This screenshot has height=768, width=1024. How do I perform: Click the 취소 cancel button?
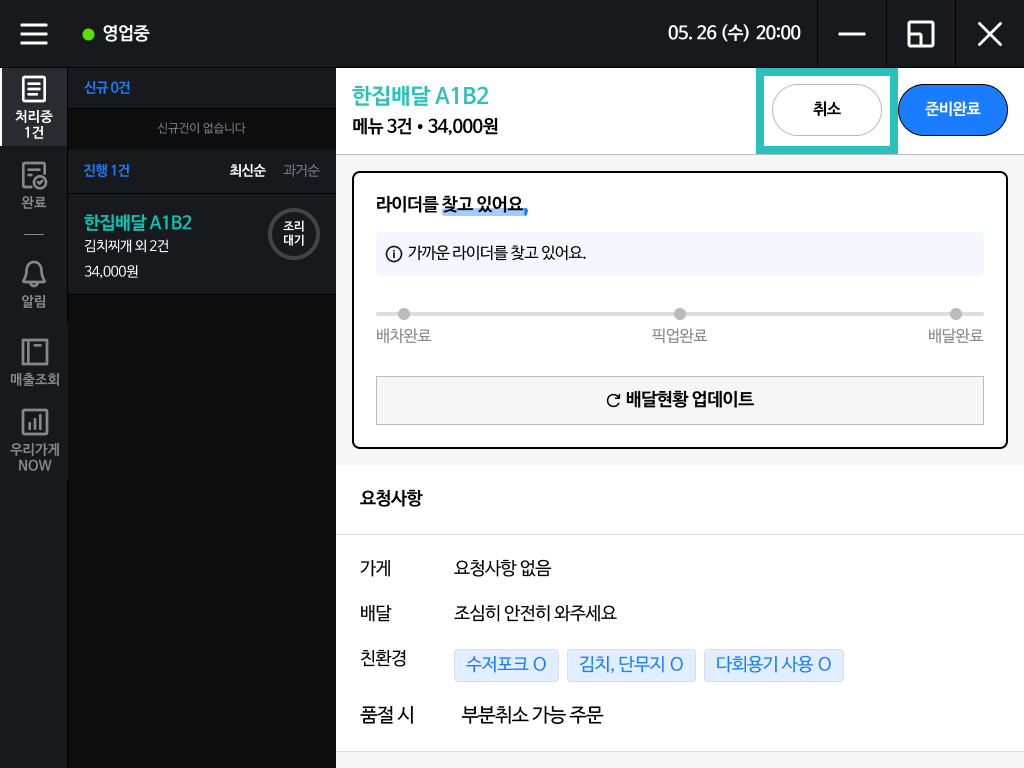coord(827,110)
